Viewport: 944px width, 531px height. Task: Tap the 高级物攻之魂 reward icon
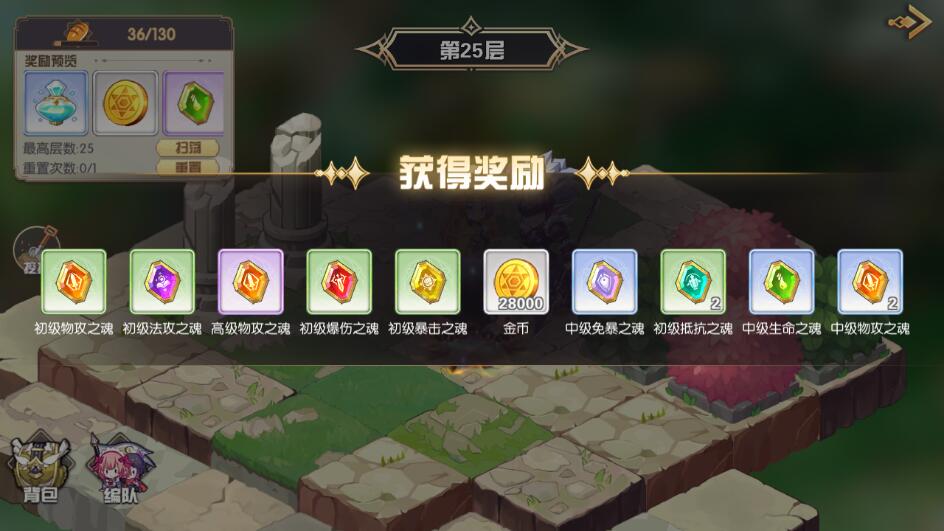(250, 282)
